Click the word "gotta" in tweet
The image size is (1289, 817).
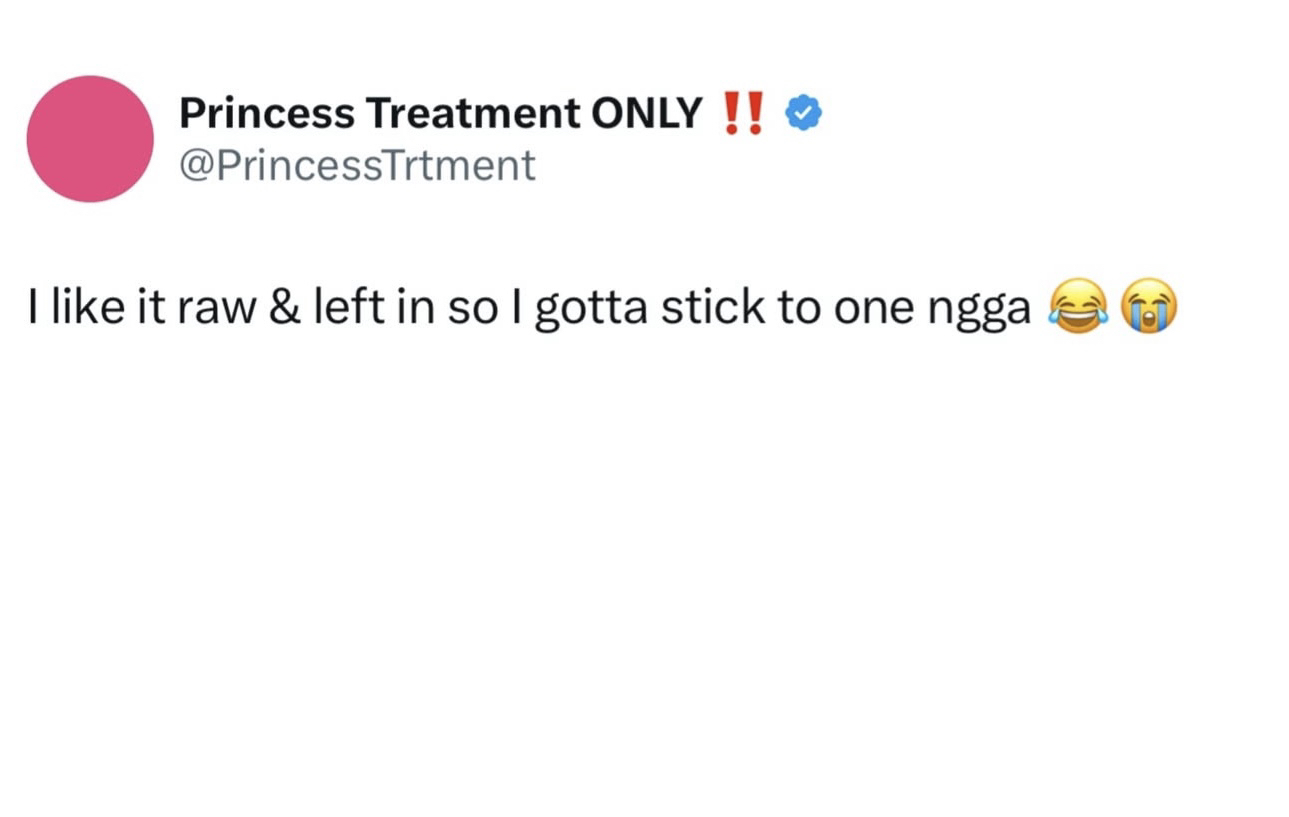[x=592, y=308]
